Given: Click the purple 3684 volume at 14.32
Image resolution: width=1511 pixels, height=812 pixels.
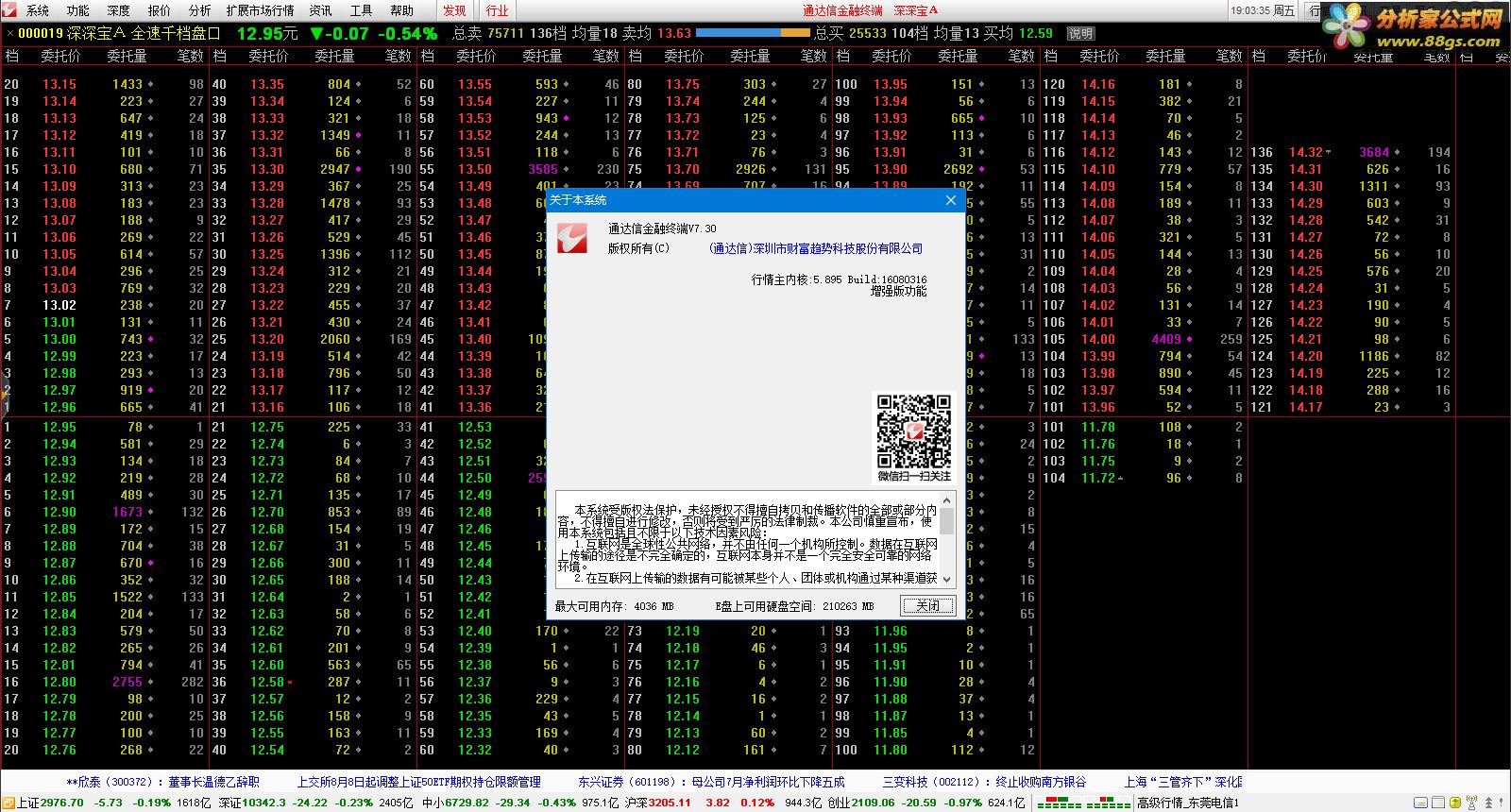Looking at the screenshot, I should tap(1373, 152).
